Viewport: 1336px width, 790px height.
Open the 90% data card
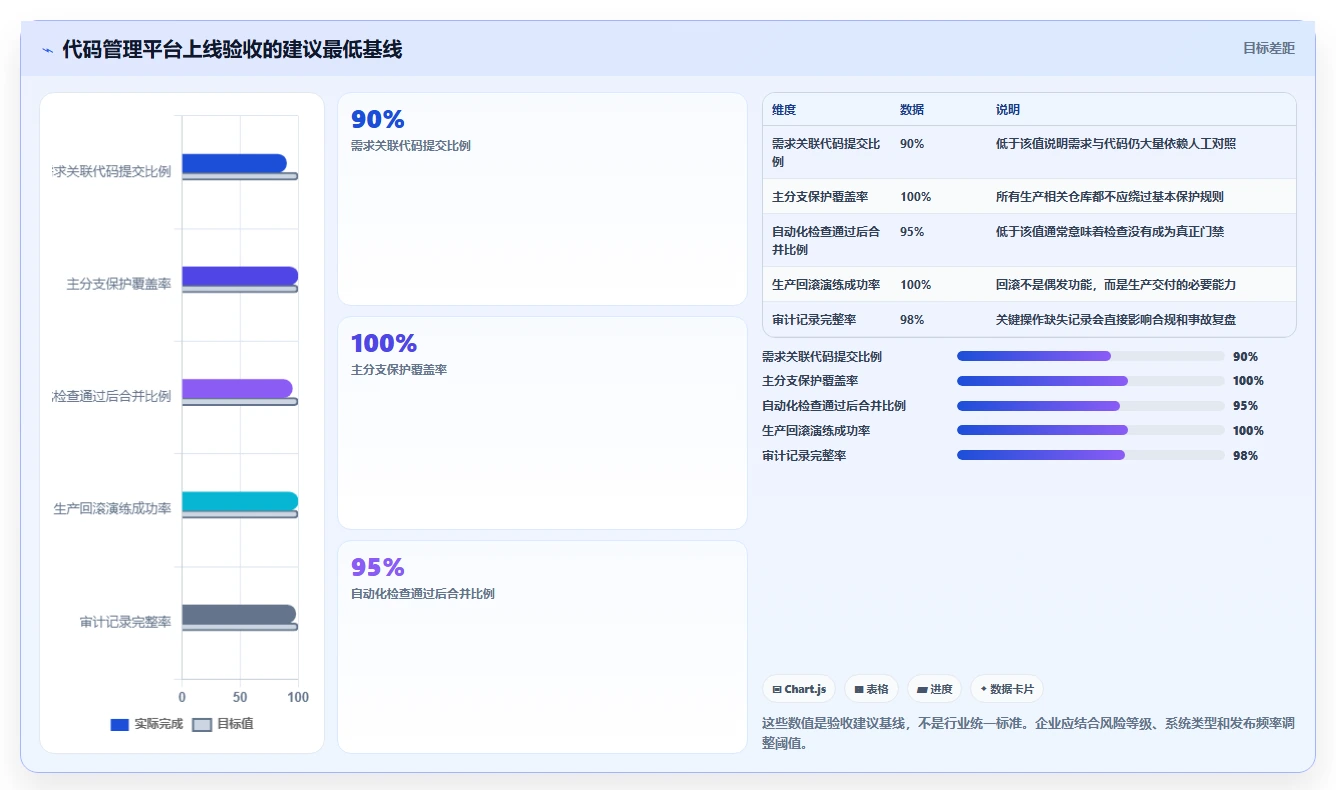542,199
